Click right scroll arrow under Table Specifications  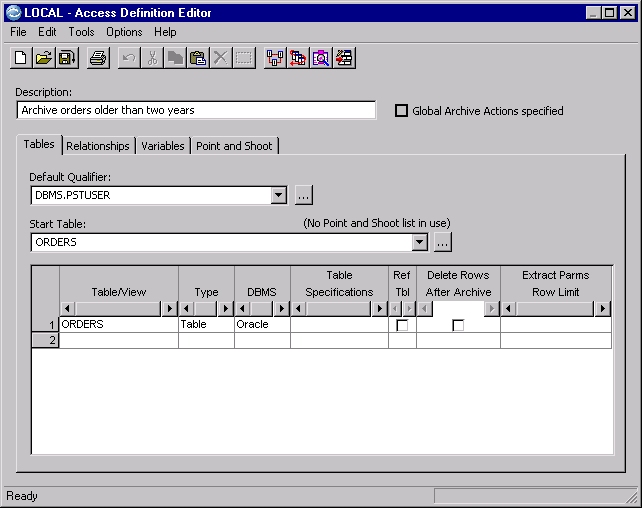(379, 308)
